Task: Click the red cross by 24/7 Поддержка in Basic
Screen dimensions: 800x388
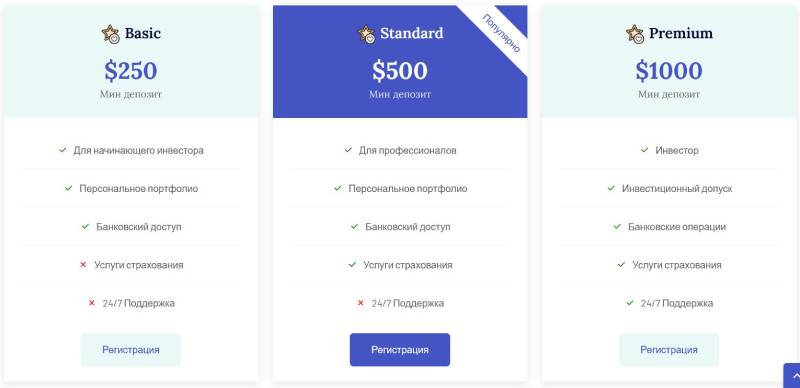Action: click(92, 303)
